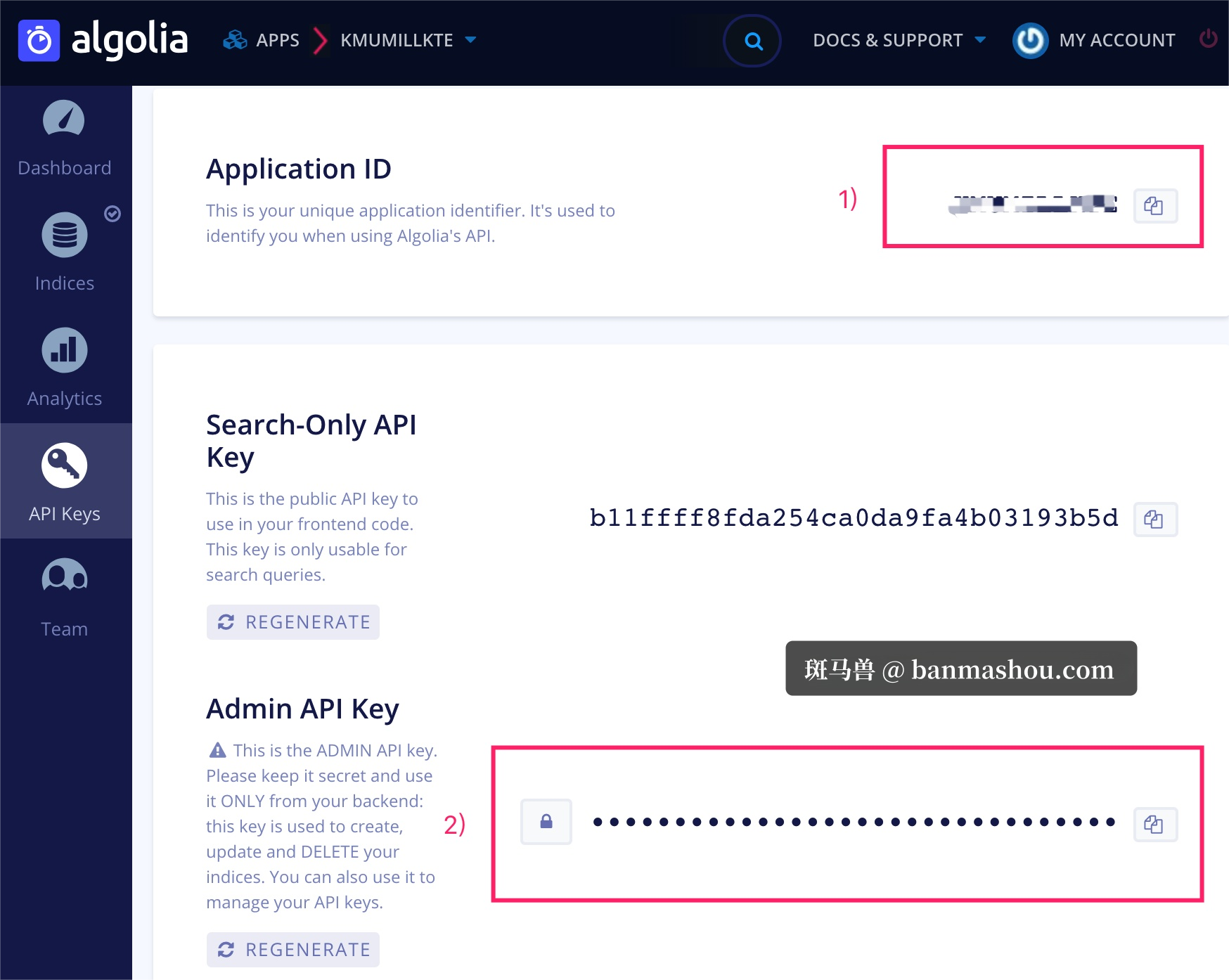
Task: Click the search magnifier icon in header
Action: click(752, 41)
